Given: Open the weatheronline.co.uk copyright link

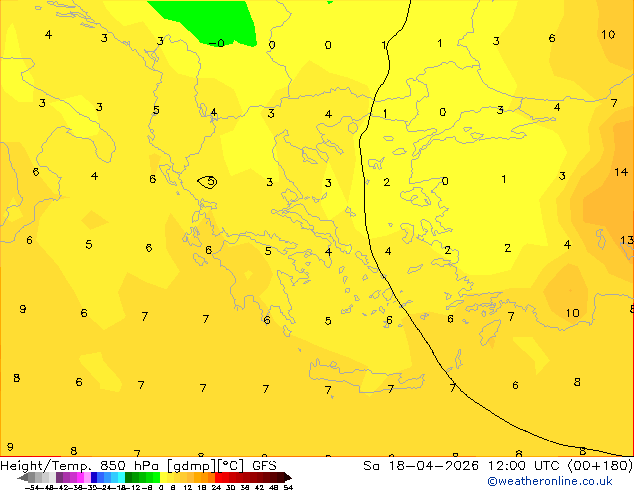Looking at the screenshot, I should tap(550, 481).
